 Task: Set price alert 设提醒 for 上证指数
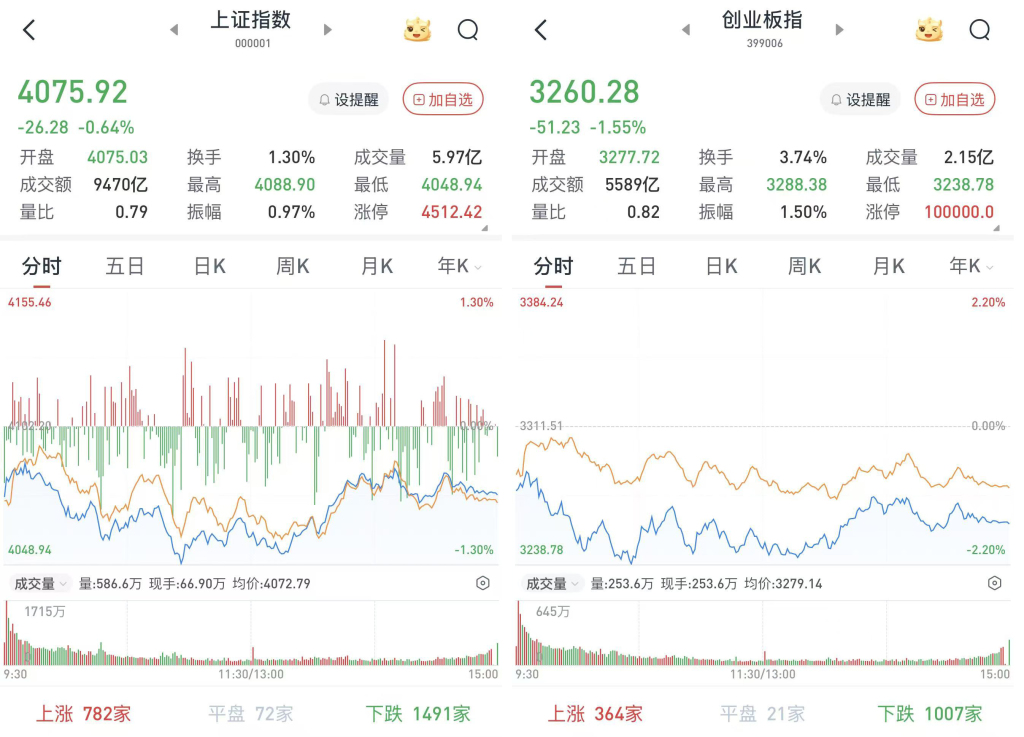(348, 99)
